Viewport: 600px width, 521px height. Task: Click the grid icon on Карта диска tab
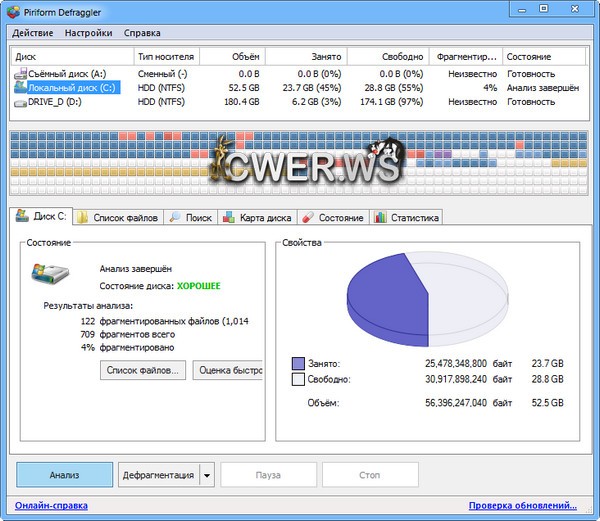click(x=230, y=217)
